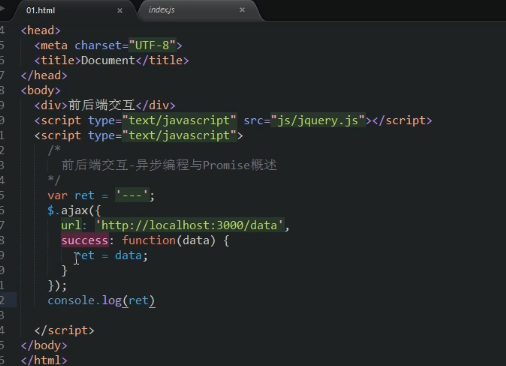Click the closing body tag

coord(44,345)
